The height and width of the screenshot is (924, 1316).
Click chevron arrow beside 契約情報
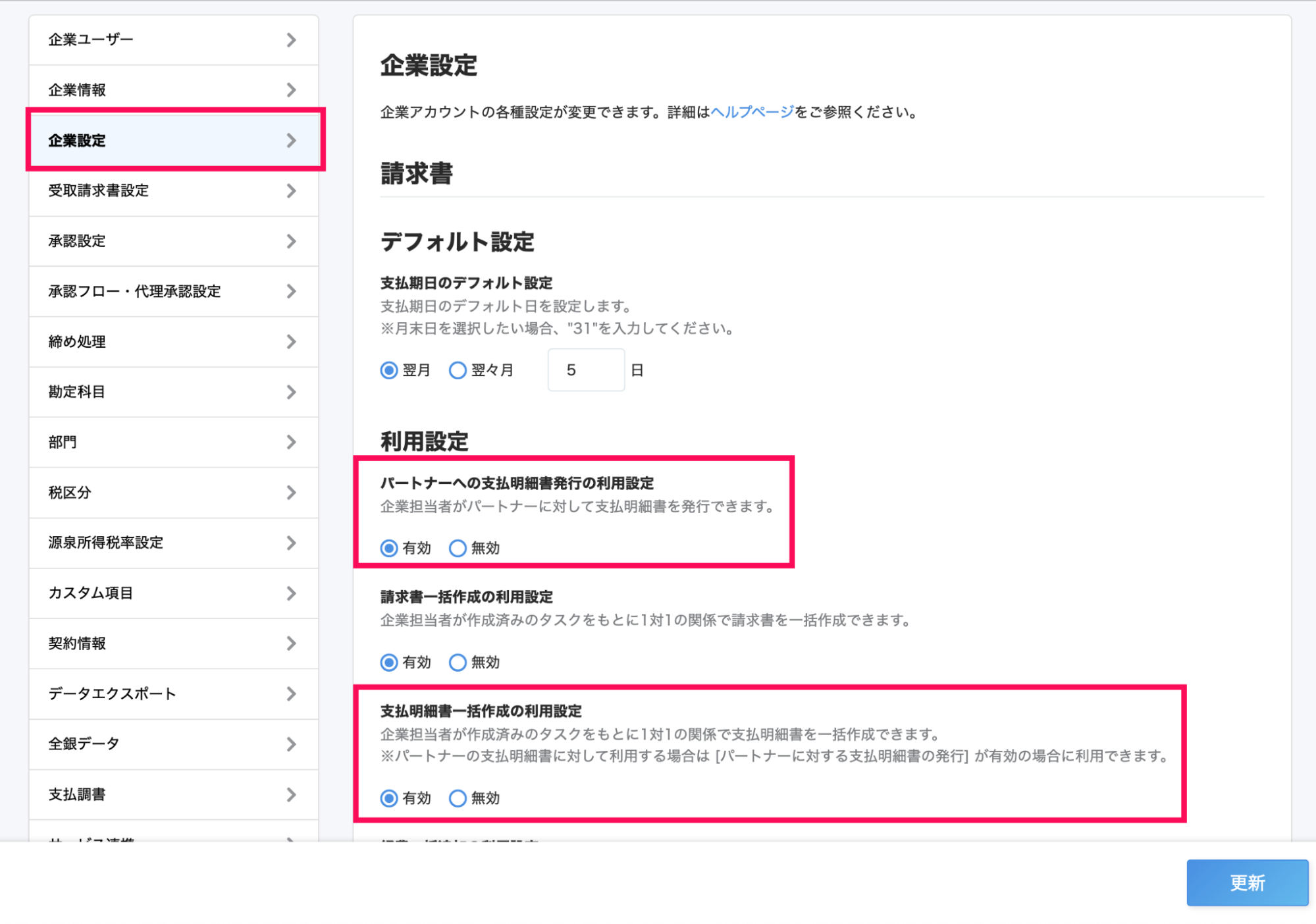coord(292,643)
